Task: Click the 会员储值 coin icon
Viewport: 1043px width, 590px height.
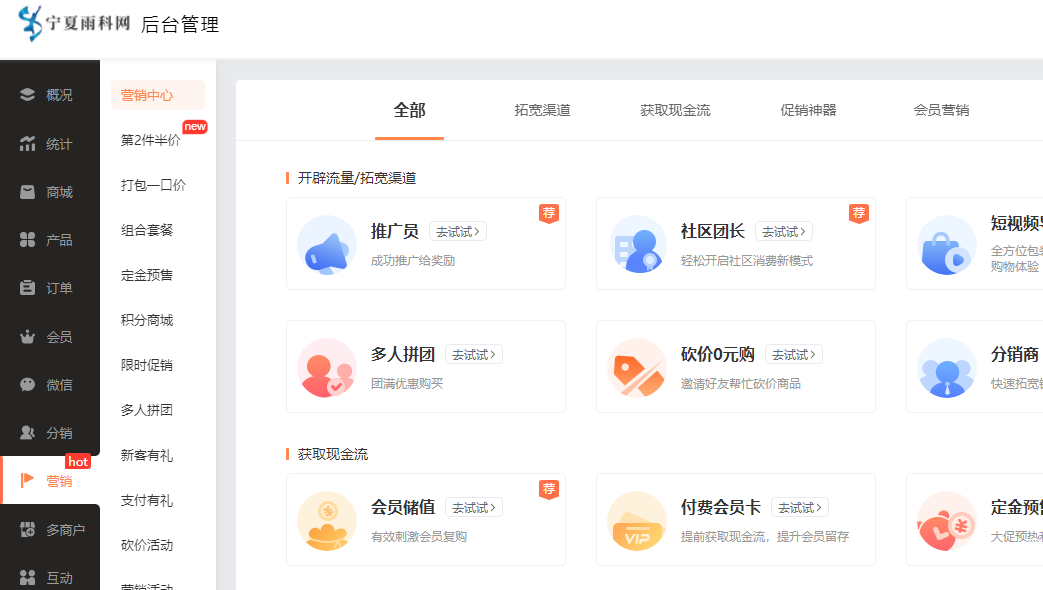Action: coord(327,521)
